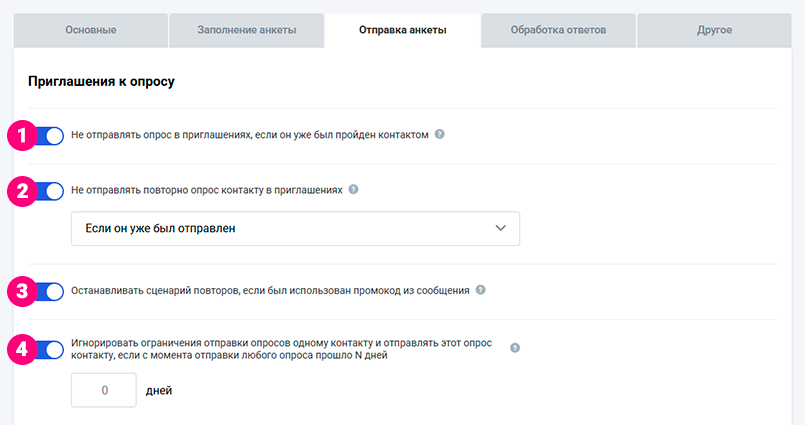Go to the "Обработка ответов" tab
Viewport: 805px width, 425px height.
(558, 30)
